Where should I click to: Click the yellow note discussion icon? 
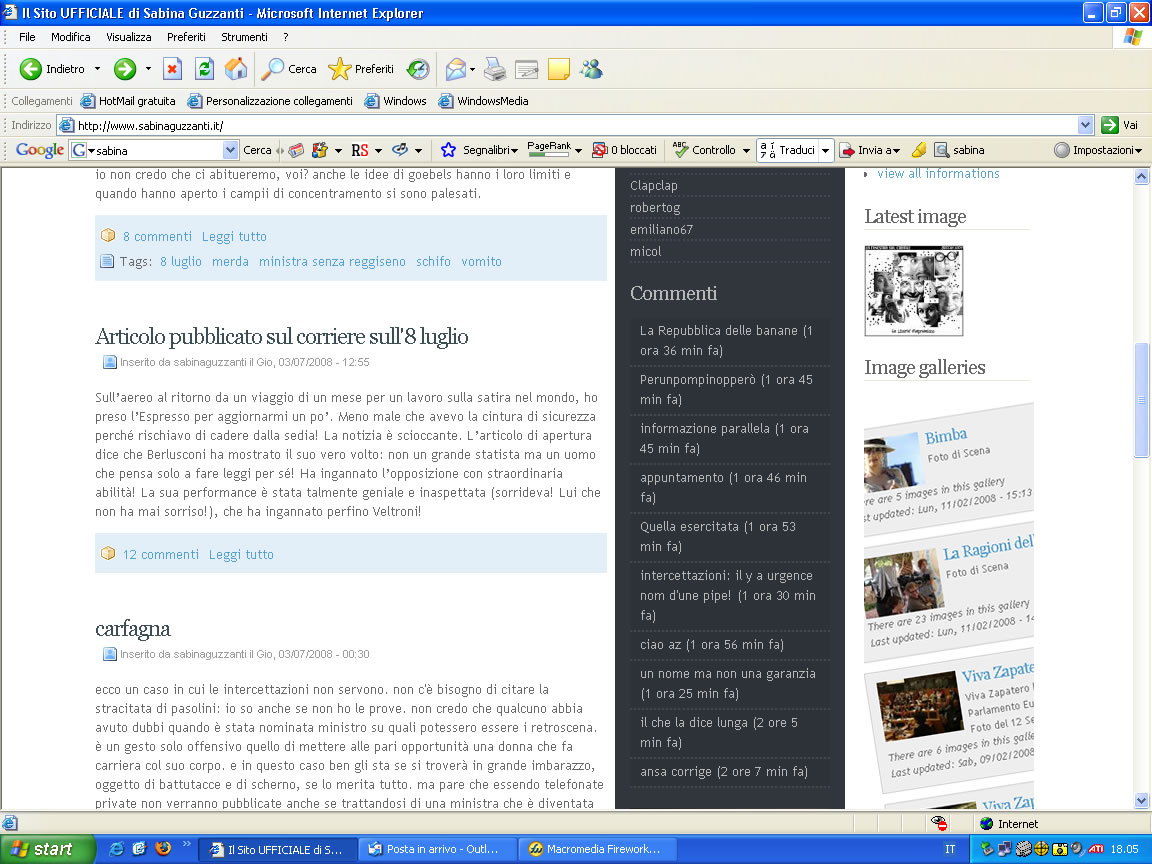pos(558,69)
